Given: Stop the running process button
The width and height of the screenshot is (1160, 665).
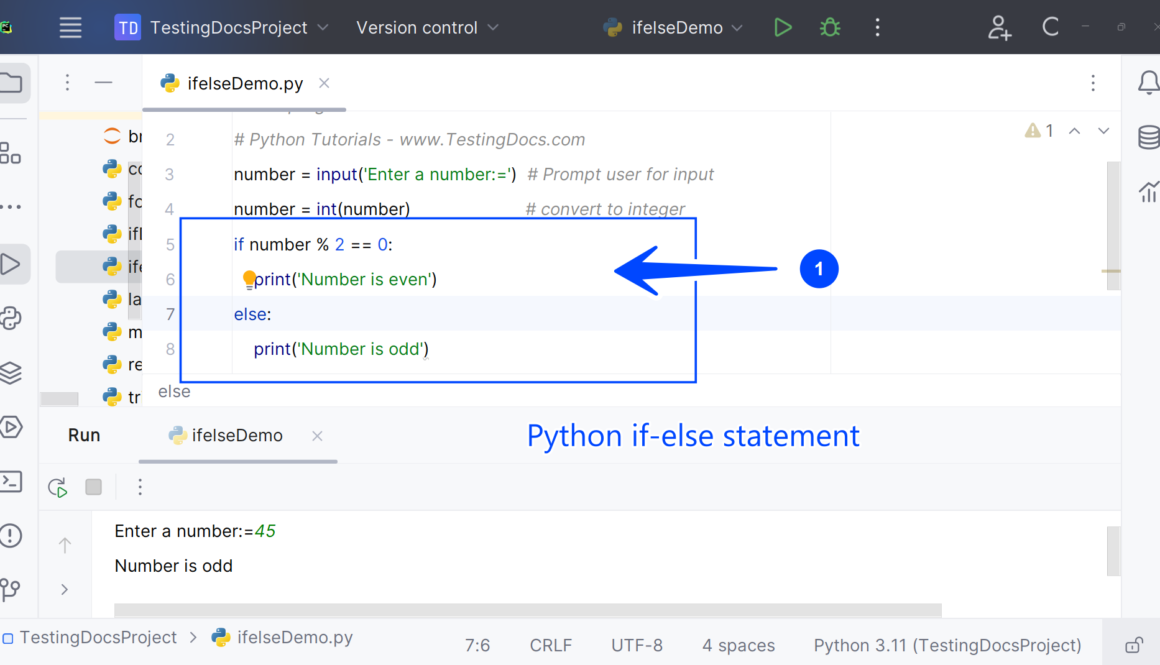Looking at the screenshot, I should pyautogui.click(x=94, y=487).
